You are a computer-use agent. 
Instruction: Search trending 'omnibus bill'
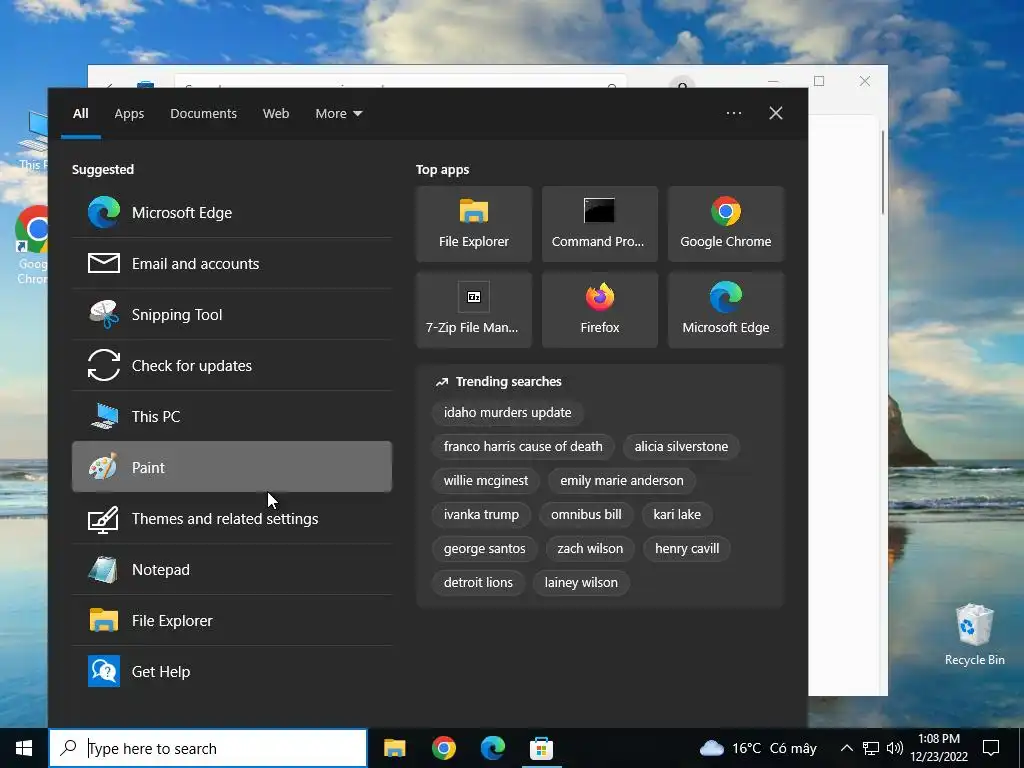[586, 515]
